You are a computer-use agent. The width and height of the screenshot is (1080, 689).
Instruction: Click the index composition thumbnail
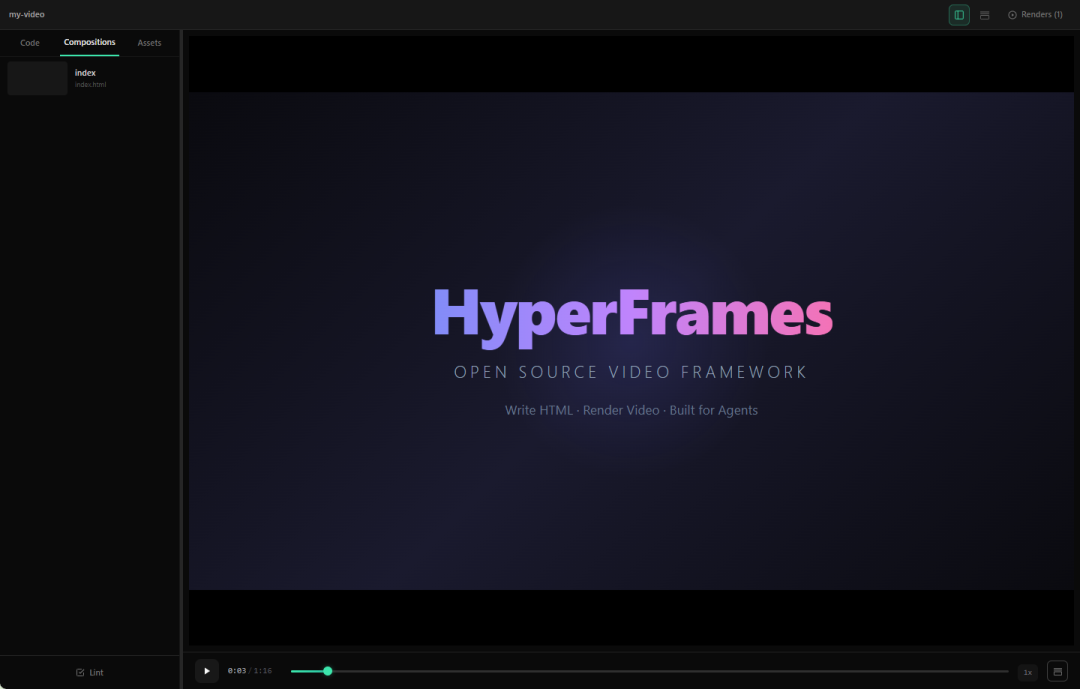[x=37, y=78]
